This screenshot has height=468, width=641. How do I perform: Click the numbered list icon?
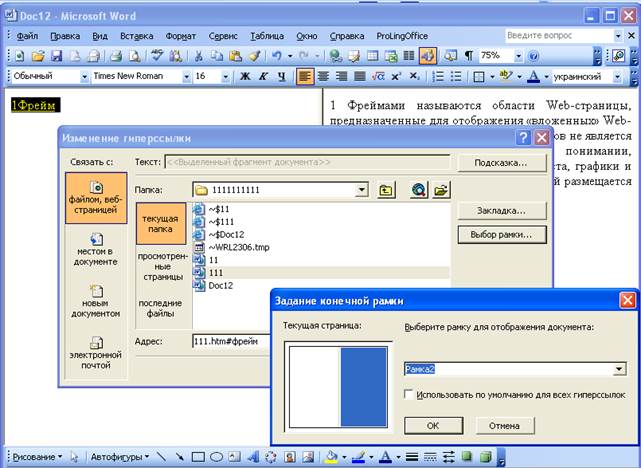[x=438, y=76]
